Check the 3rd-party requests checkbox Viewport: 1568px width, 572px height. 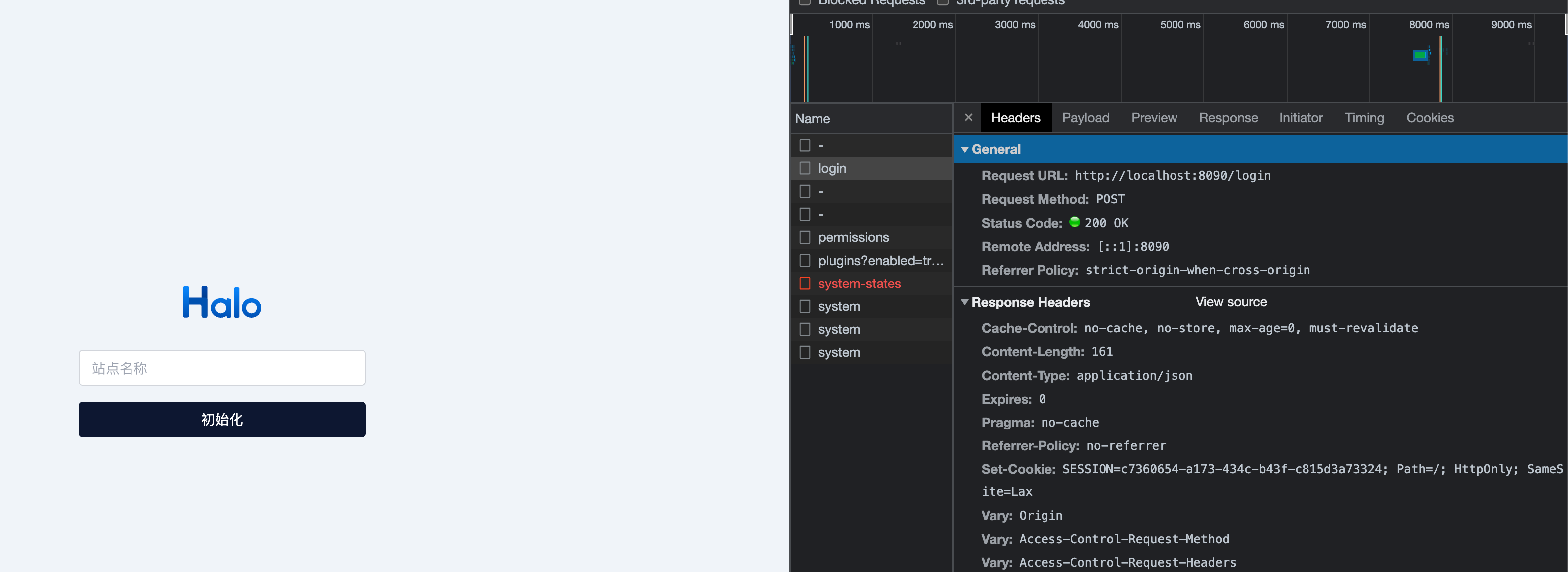(x=942, y=2)
